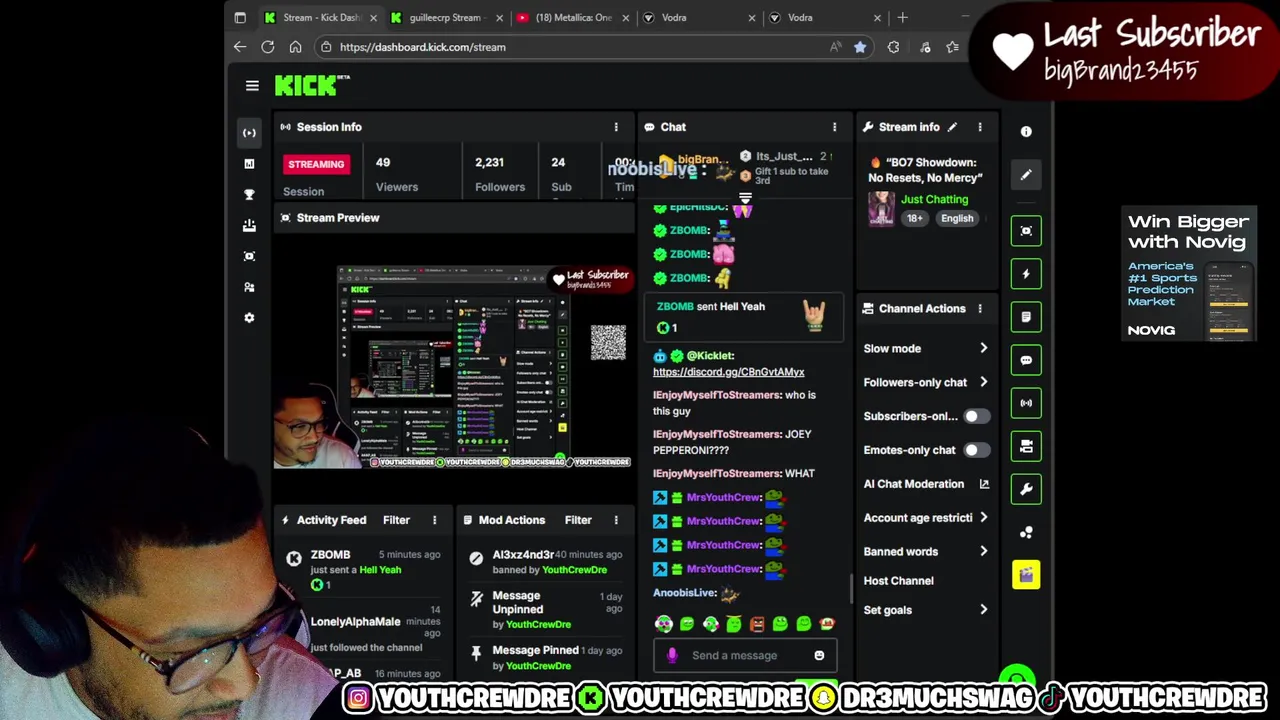This screenshot has height=720, width=1280.
Task: Click Host Channel action
Action: [x=898, y=581]
